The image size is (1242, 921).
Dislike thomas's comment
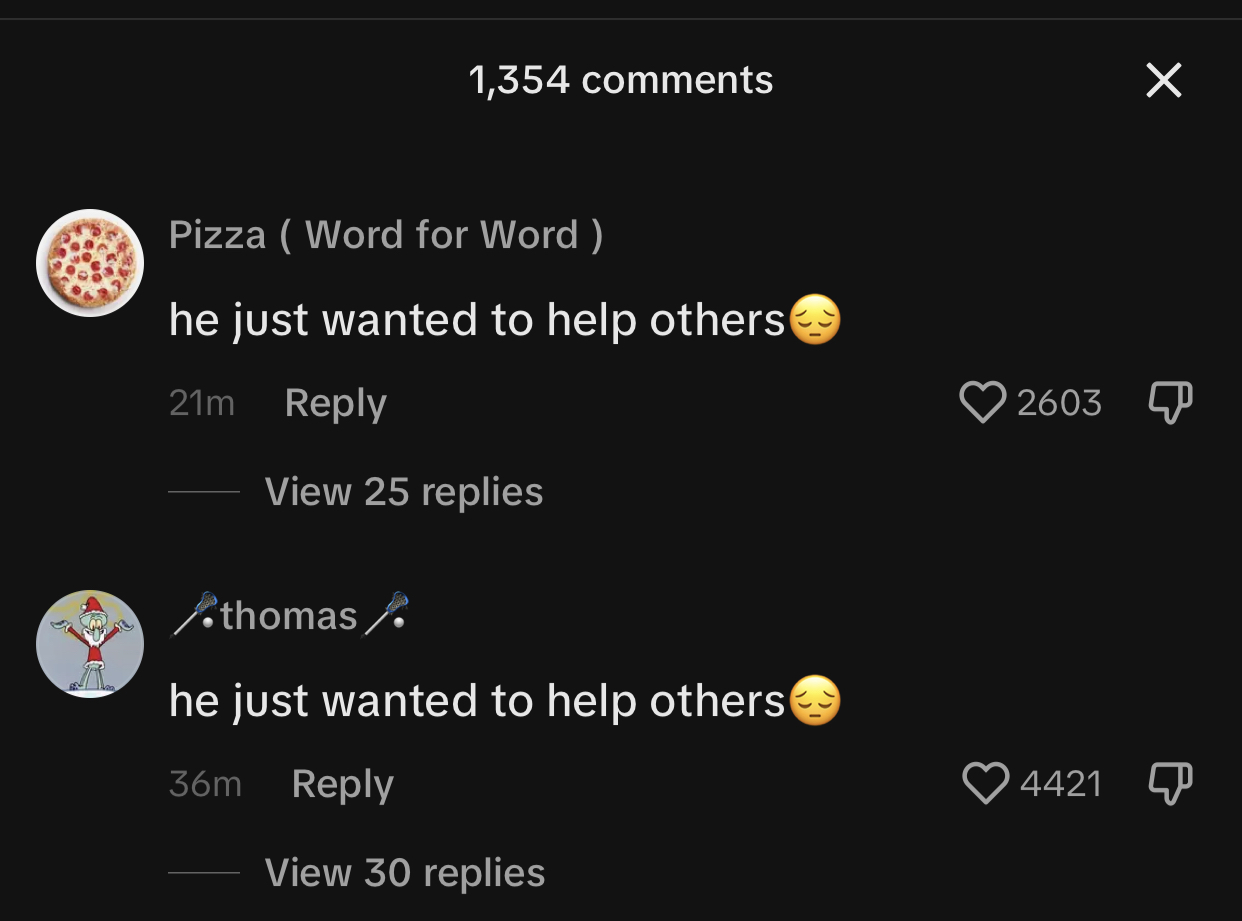(1169, 783)
